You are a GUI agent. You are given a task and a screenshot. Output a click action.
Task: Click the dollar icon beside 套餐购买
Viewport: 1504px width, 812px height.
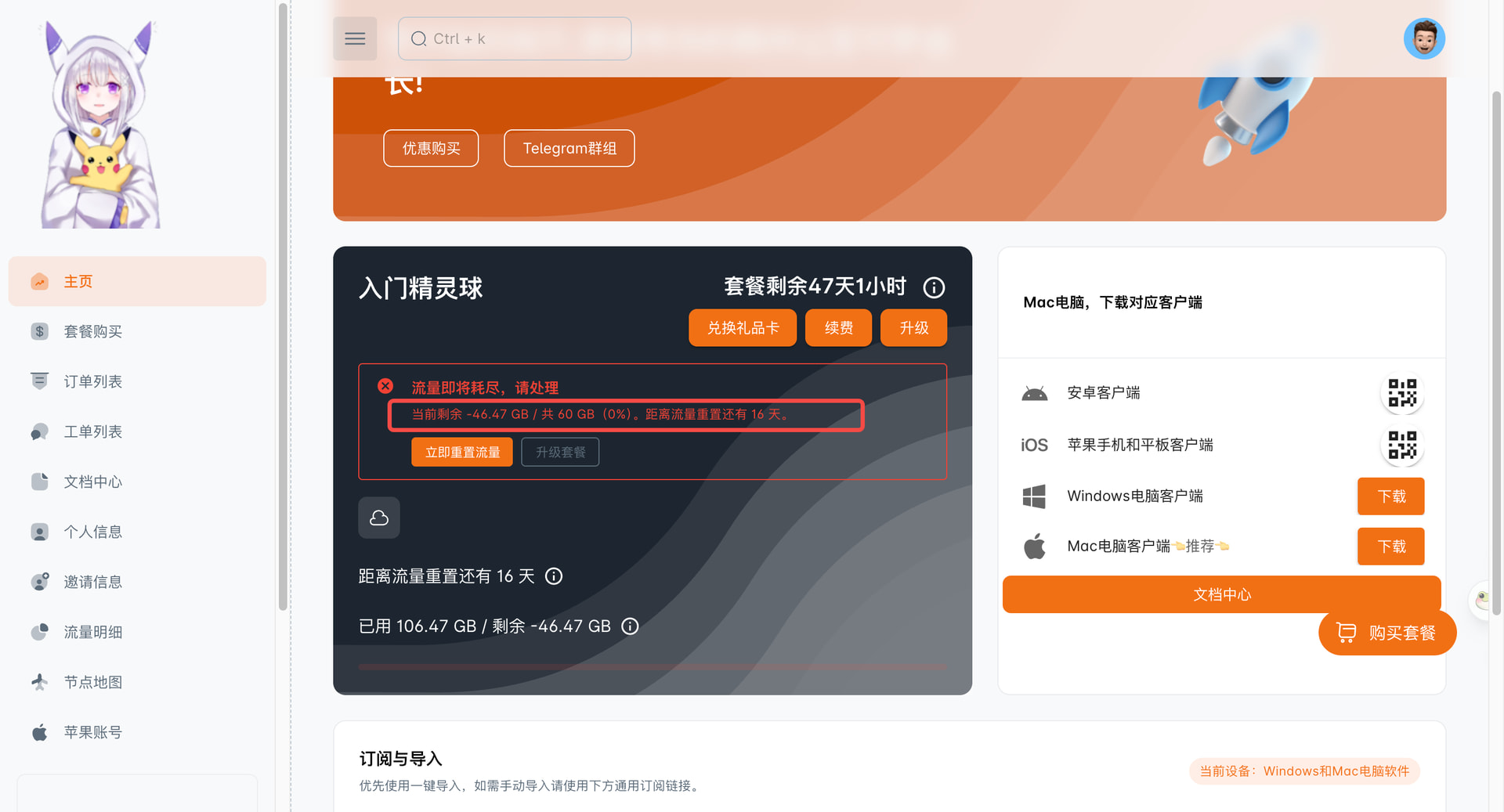coord(40,331)
